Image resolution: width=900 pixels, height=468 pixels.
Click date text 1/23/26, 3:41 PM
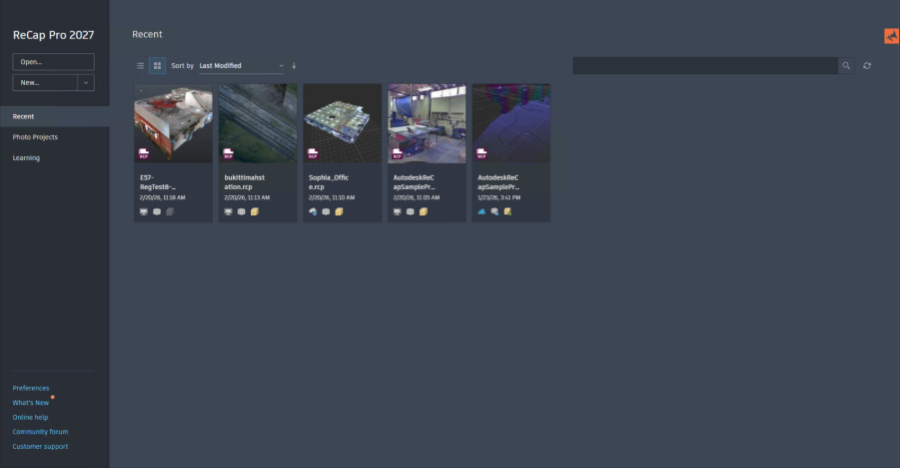click(499, 198)
